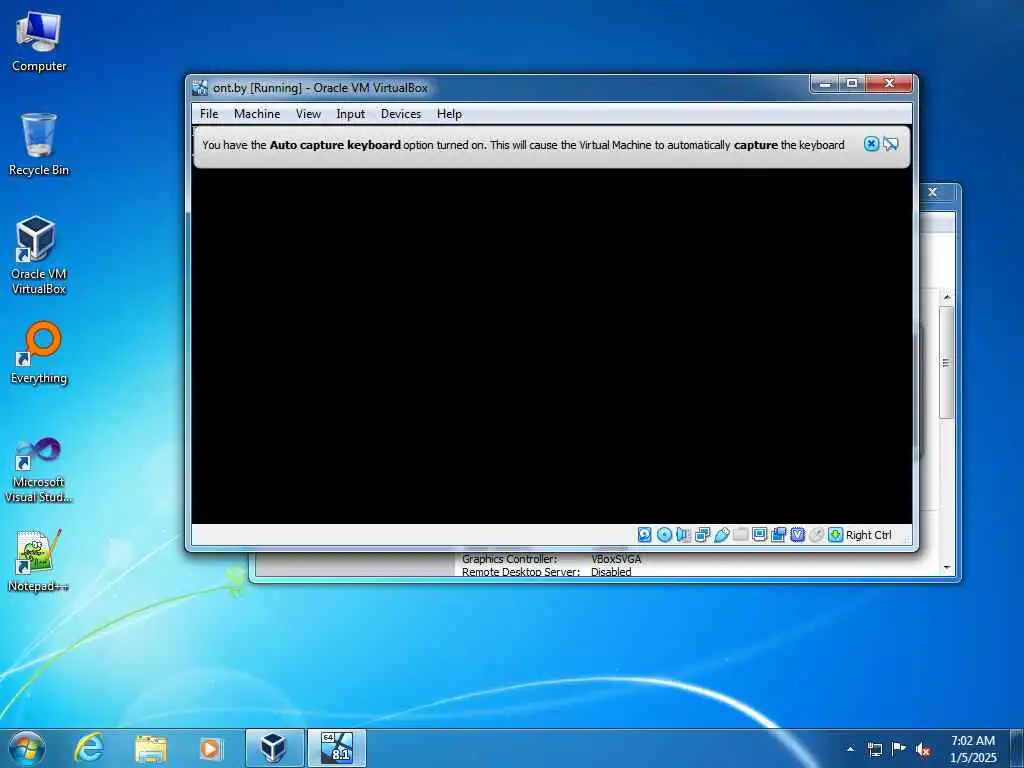This screenshot has height=768, width=1024.
Task: Open Windows Explorer from taskbar
Action: pos(150,748)
